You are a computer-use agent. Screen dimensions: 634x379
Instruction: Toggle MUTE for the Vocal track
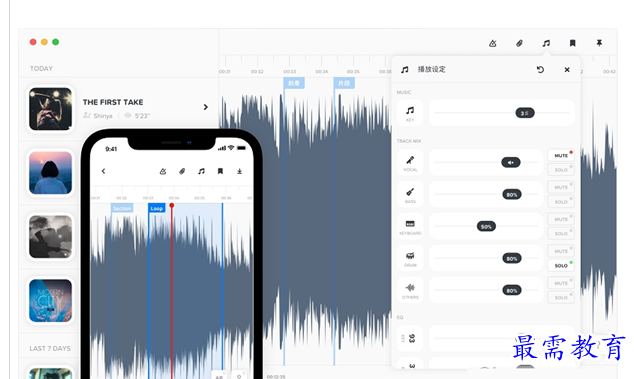(x=561, y=155)
